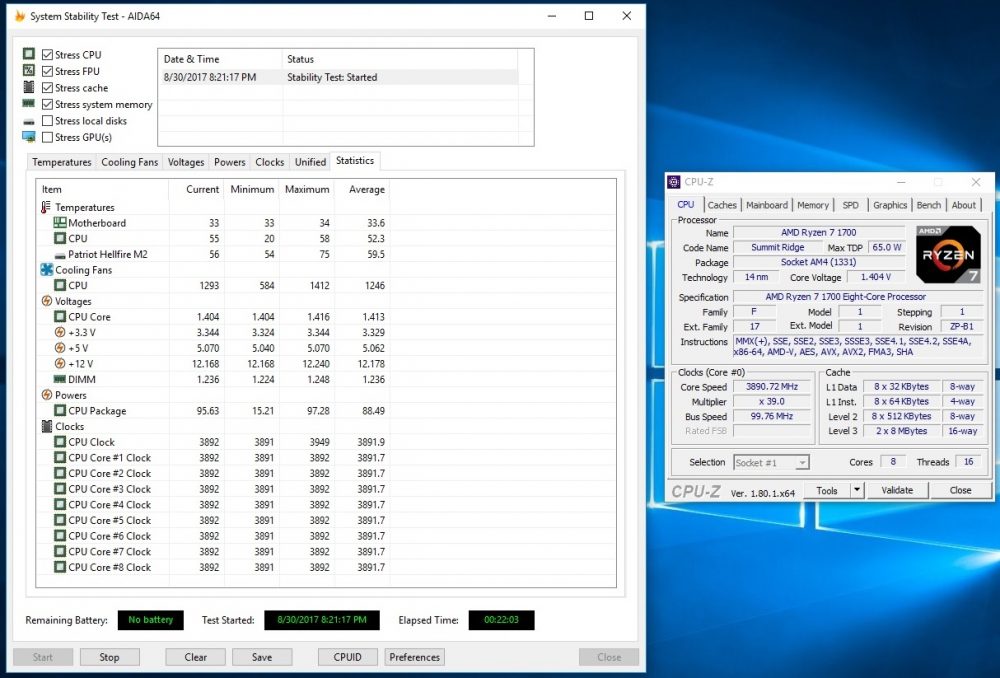Screen dimensions: 1000x678
Task: Open the Caches tab in CPU-Z
Action: tap(722, 205)
